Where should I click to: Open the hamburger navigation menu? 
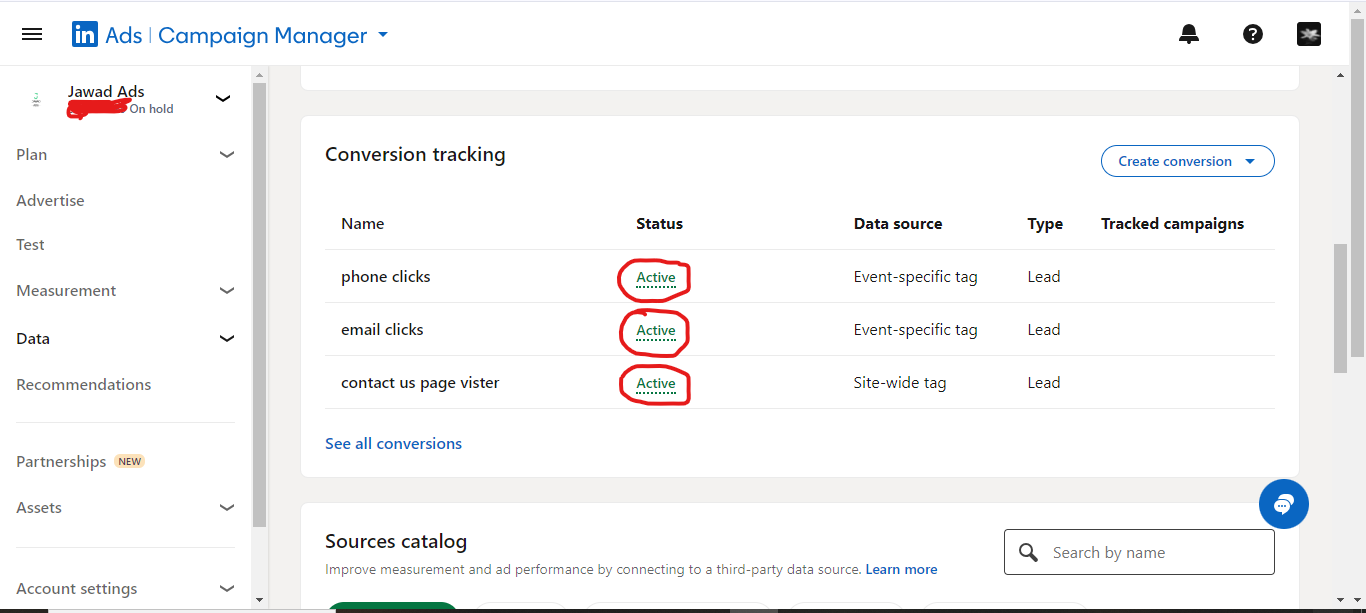[32, 35]
